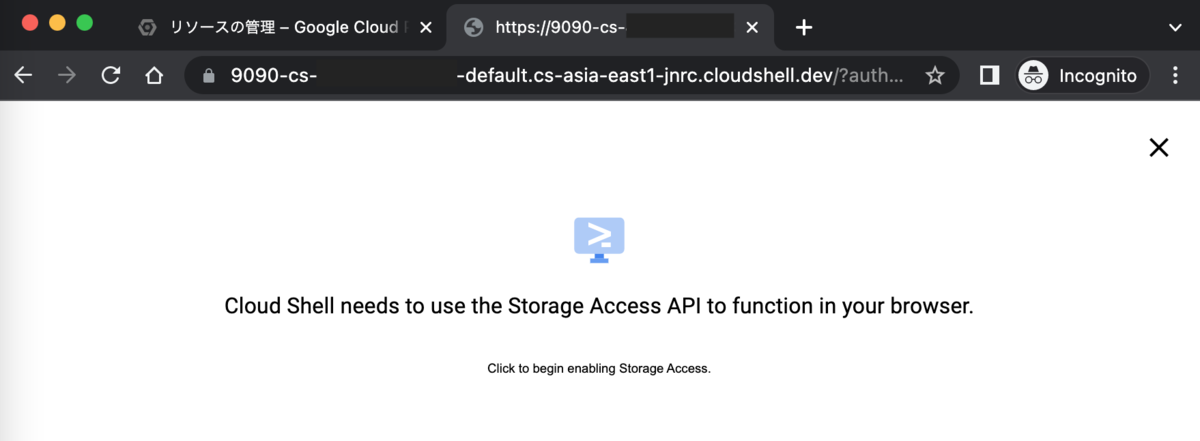Open a new tab with plus
The width and height of the screenshot is (1200, 441).
click(x=803, y=27)
